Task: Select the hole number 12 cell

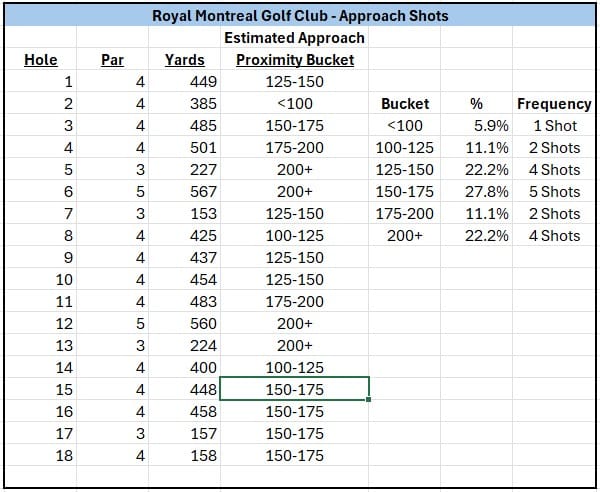Action: pos(41,324)
